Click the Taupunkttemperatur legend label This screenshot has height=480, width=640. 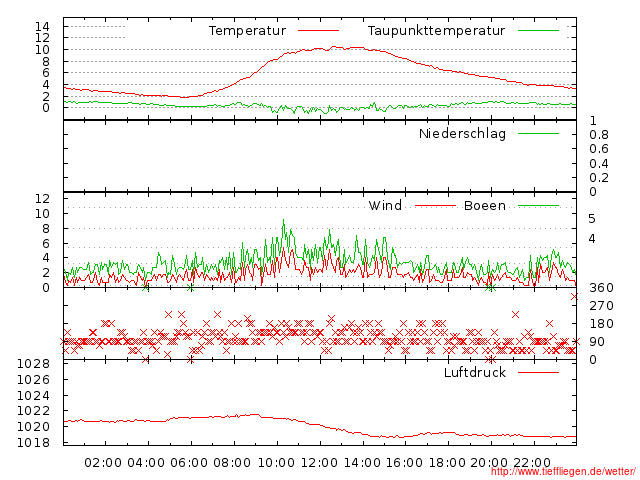(436, 31)
